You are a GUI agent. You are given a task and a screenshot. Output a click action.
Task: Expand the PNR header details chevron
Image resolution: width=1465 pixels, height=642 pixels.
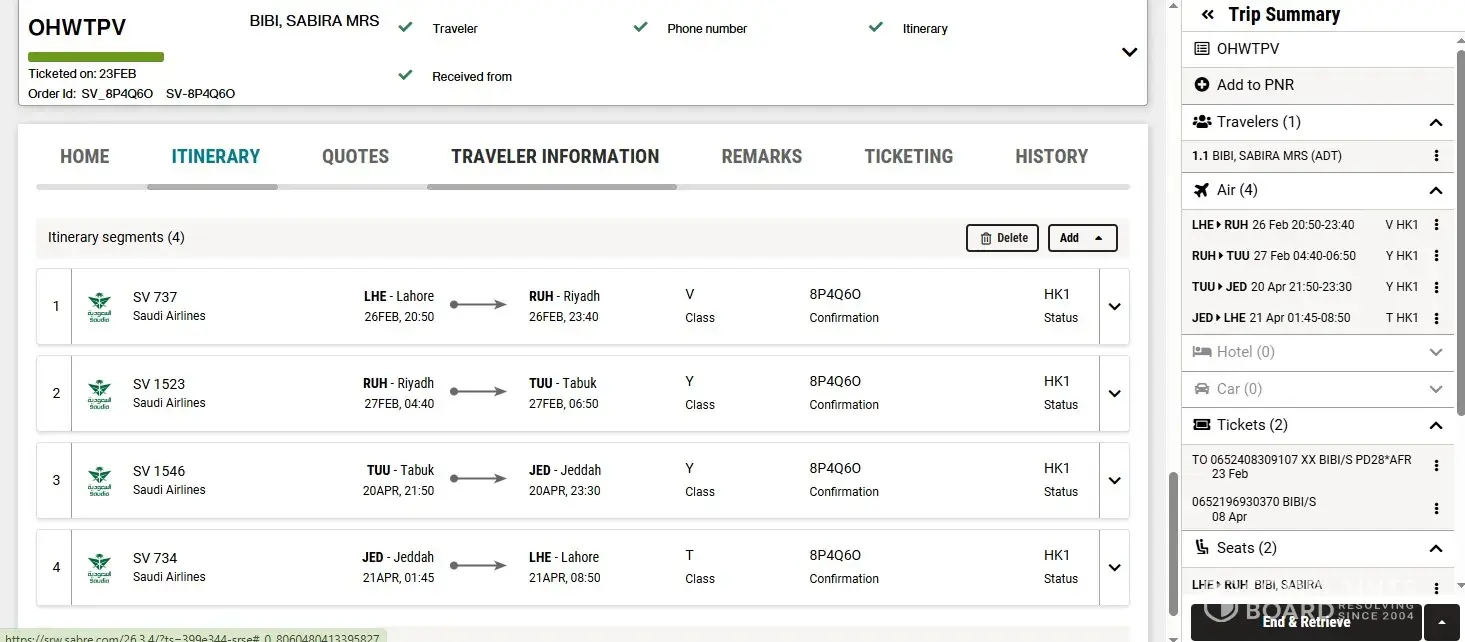[x=1129, y=52]
